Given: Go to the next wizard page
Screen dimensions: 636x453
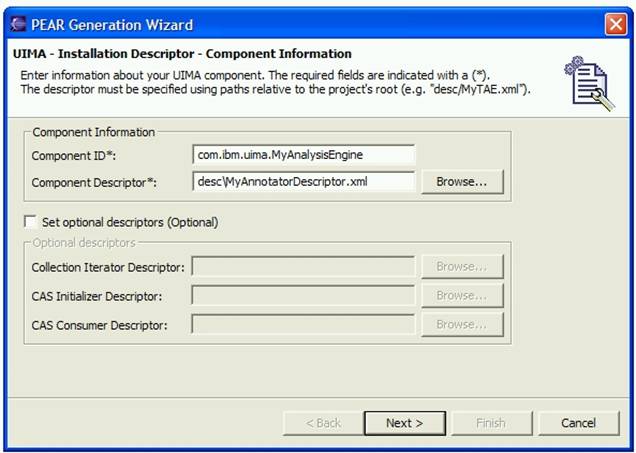Looking at the screenshot, I should [404, 423].
